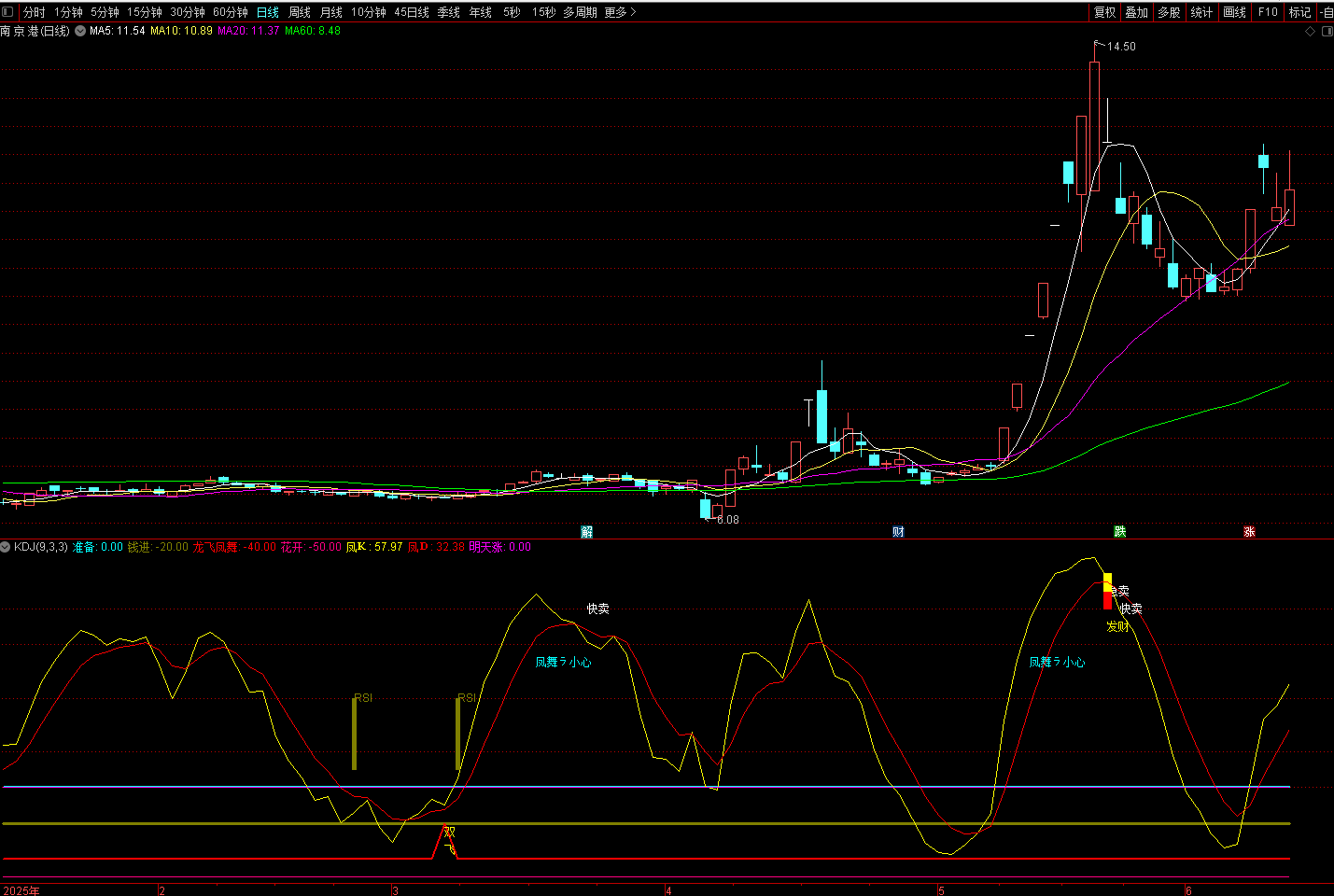Image resolution: width=1334 pixels, height=896 pixels.
Task: Switch to 月线 monthly chart
Action: (x=331, y=12)
